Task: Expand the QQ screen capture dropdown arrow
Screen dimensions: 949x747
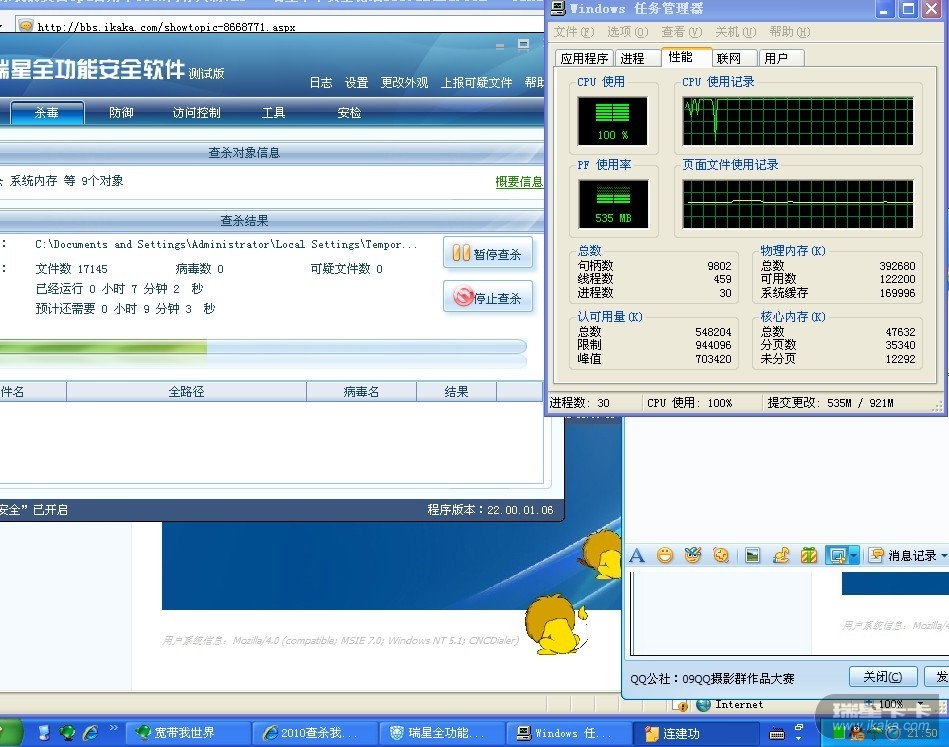Action: (x=854, y=555)
